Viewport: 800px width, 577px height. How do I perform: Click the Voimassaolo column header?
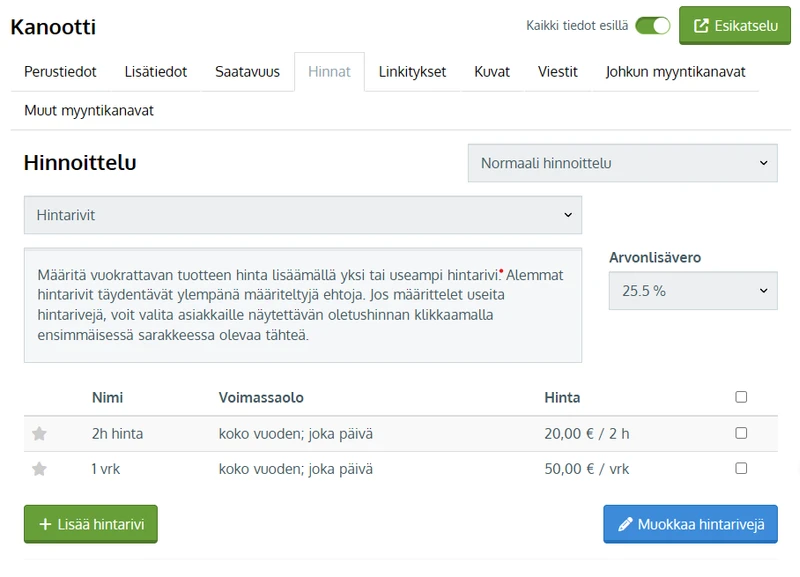click(x=261, y=397)
